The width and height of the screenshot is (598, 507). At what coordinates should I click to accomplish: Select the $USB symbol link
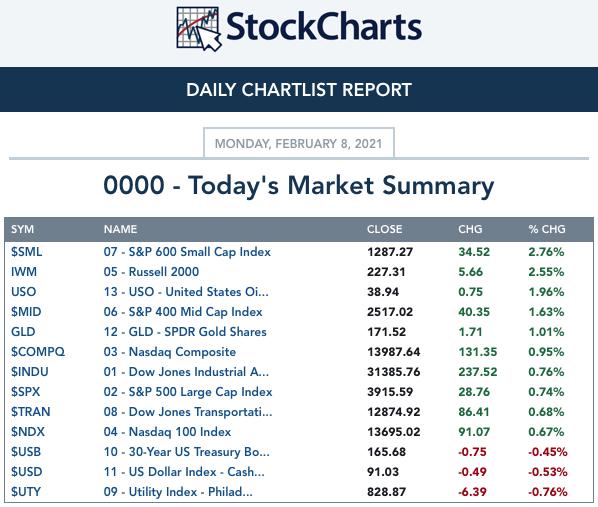(26, 452)
